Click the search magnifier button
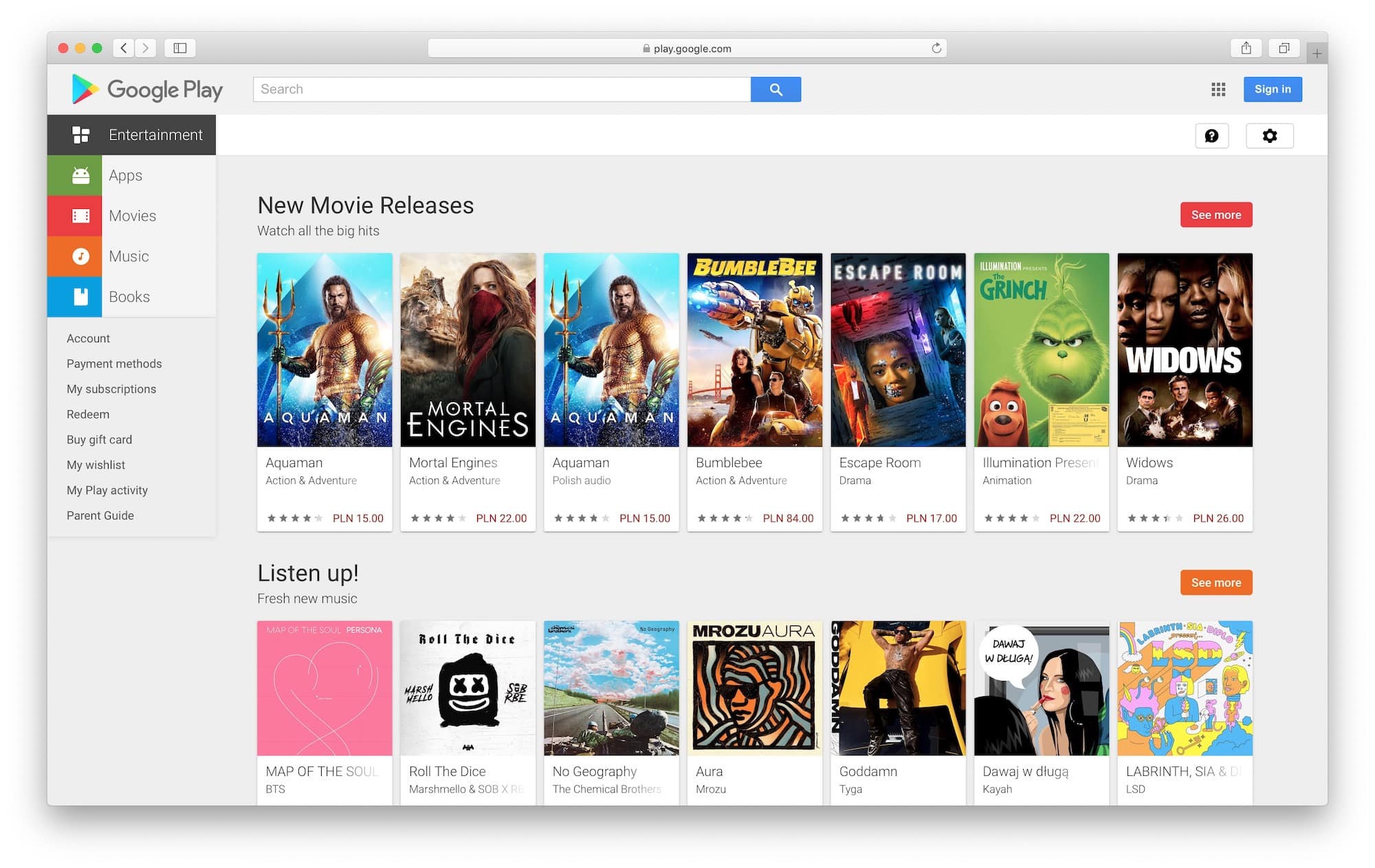1375x868 pixels. point(775,89)
